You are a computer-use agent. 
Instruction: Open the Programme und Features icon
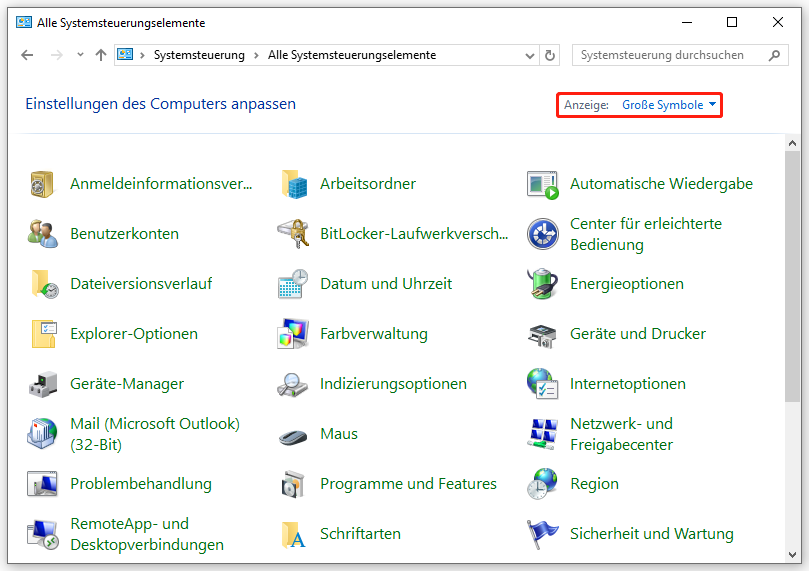tap(293, 484)
